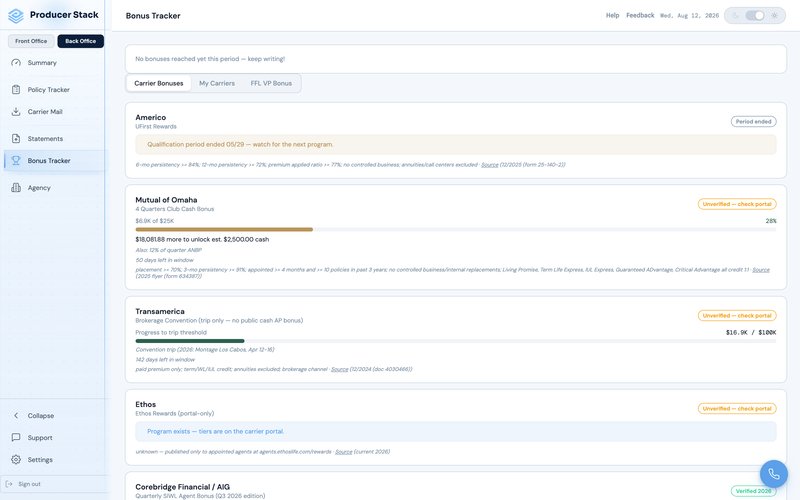Click the Mutual of Omaha progress bar

pos(456,230)
